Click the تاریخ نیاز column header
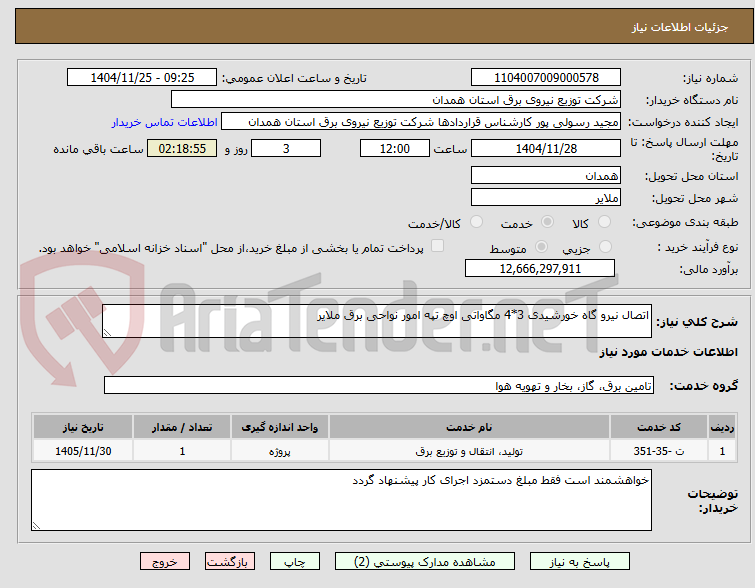 click(x=83, y=427)
